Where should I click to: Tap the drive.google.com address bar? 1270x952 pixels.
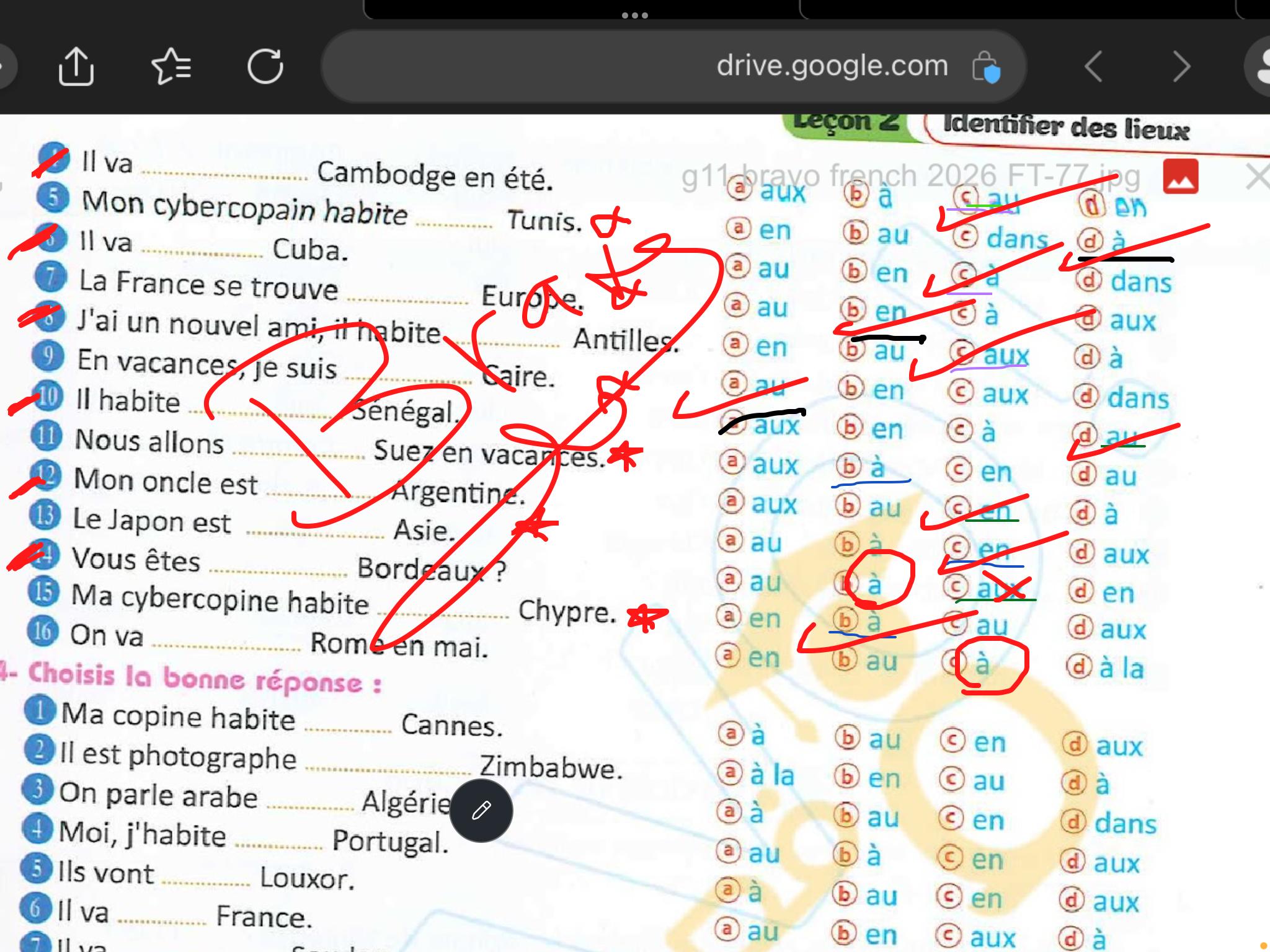click(673, 66)
